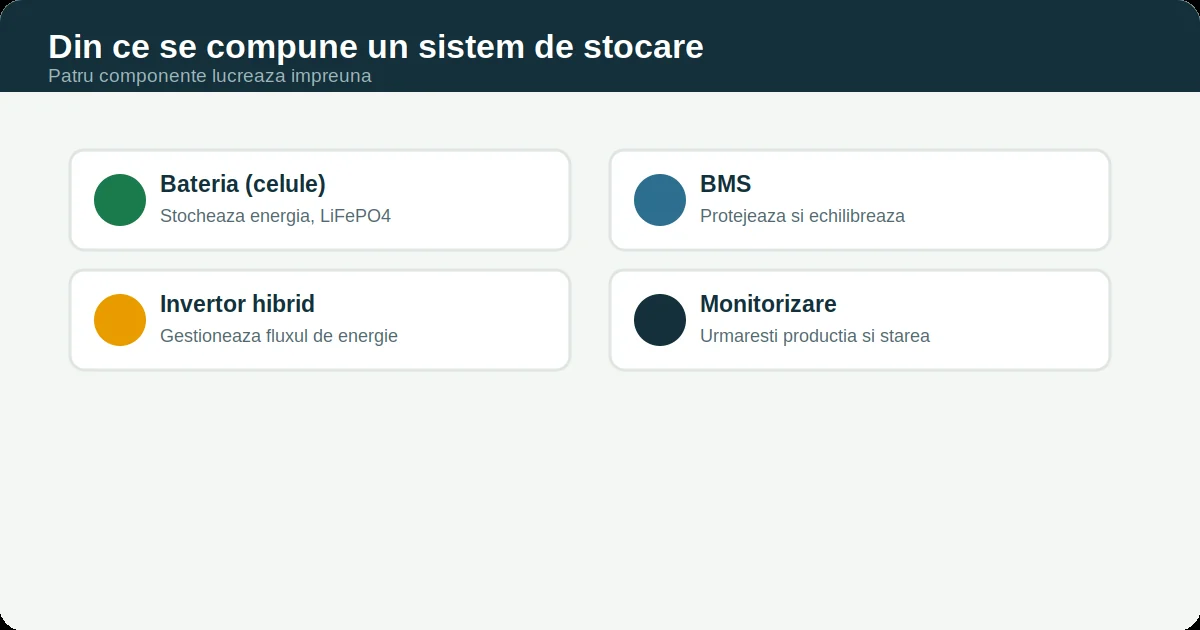This screenshot has height=630, width=1200.
Task: Select the Monitorizare heading
Action: tap(768, 304)
